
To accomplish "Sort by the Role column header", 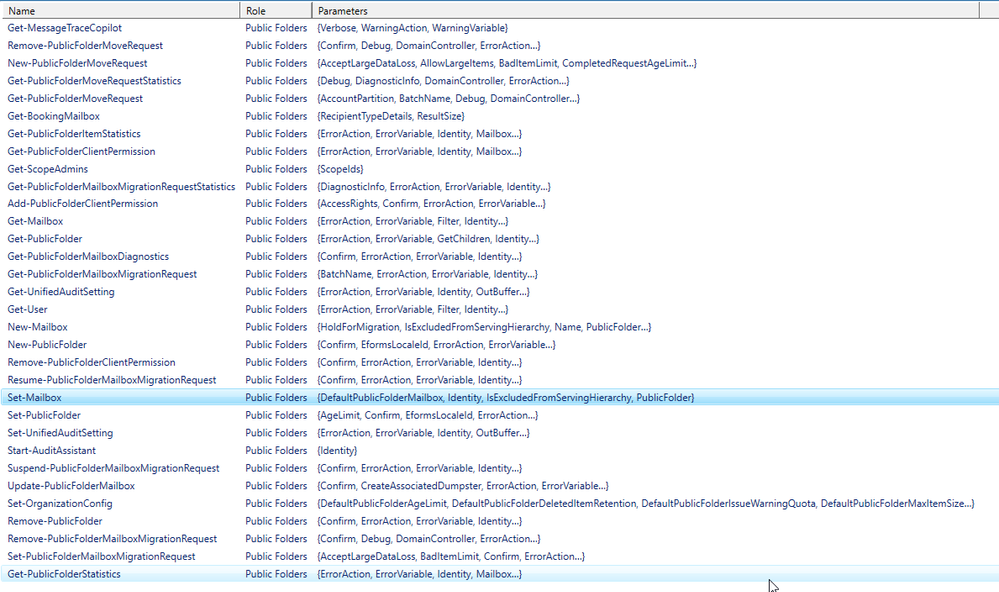I will click(x=276, y=11).
